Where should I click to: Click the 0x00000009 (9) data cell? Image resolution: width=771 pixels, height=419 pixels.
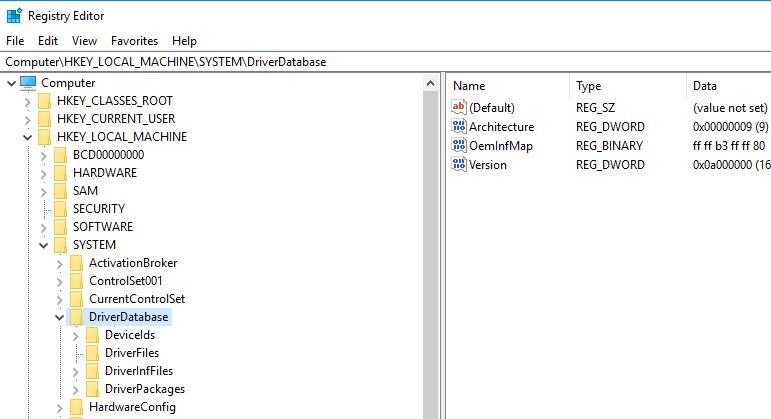pos(730,126)
